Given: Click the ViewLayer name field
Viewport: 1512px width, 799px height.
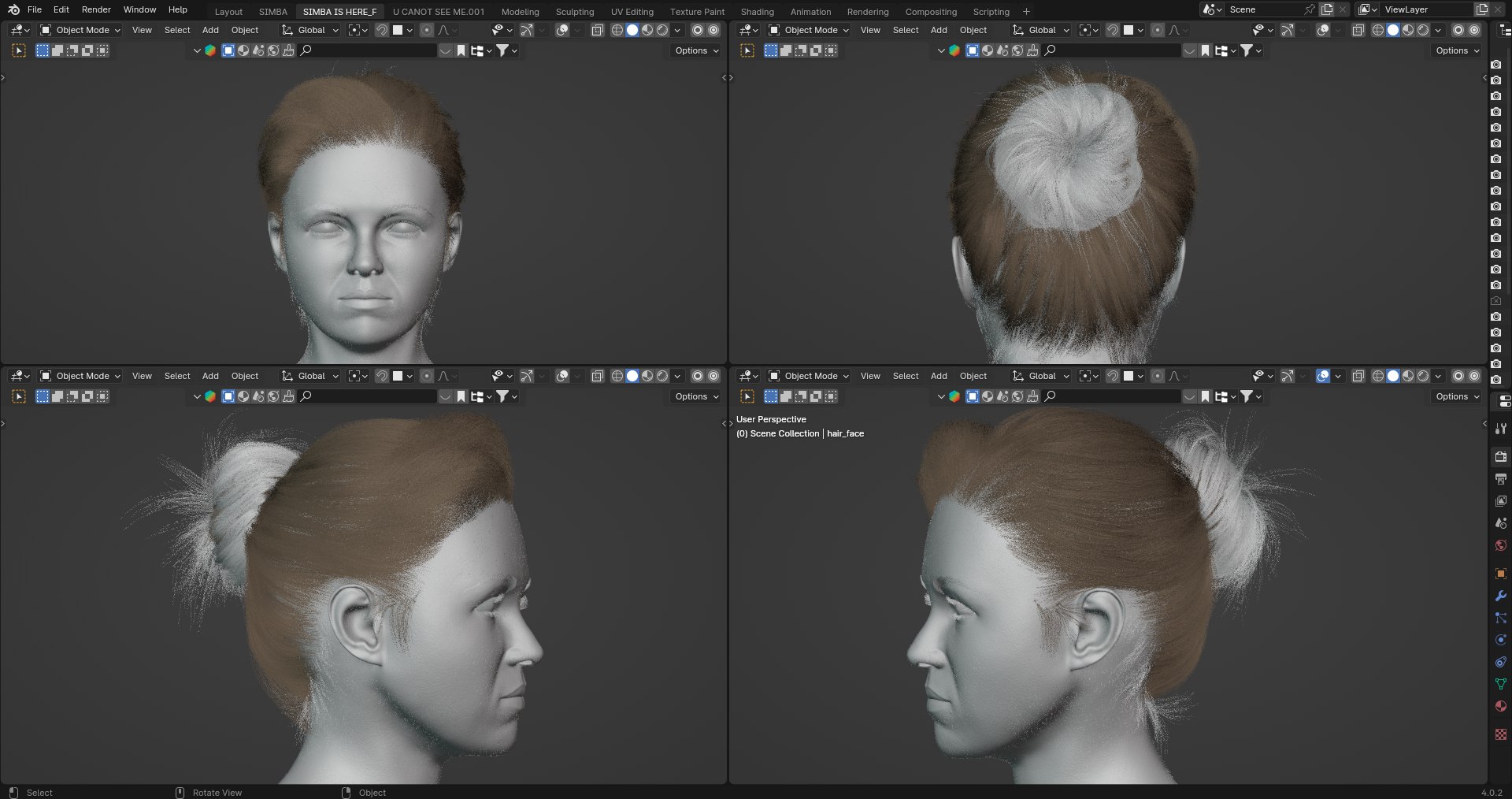Looking at the screenshot, I should pos(1425,9).
